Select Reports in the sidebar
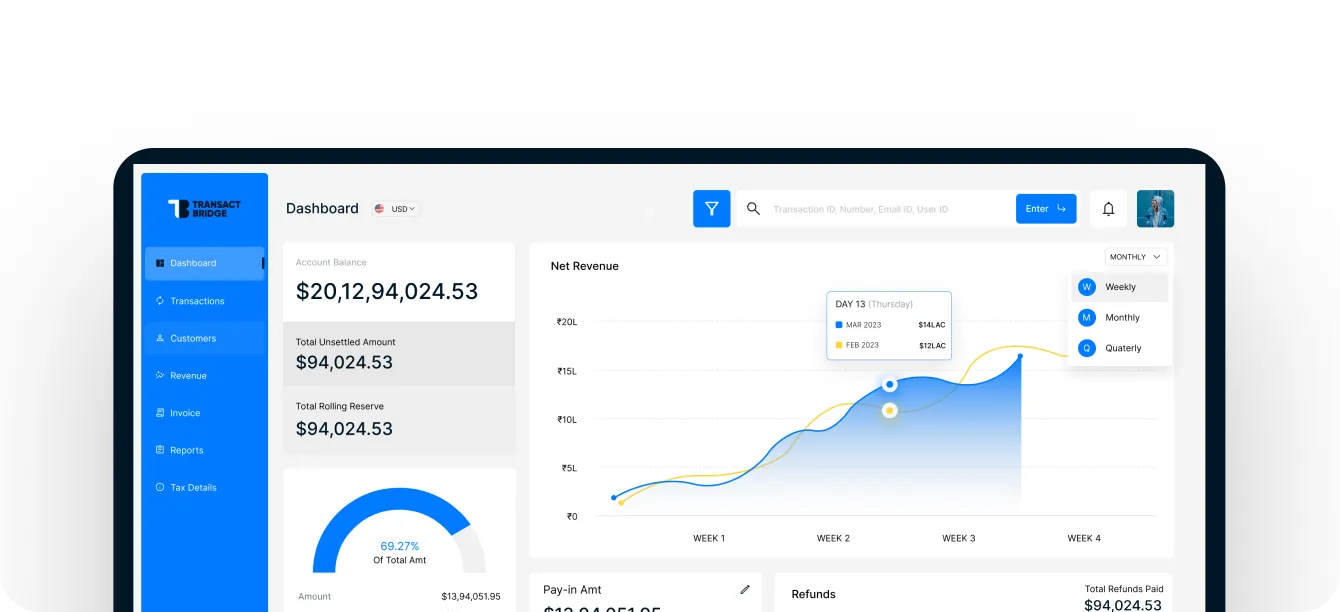Viewport: 1340px width, 612px height. pyautogui.click(x=186, y=450)
